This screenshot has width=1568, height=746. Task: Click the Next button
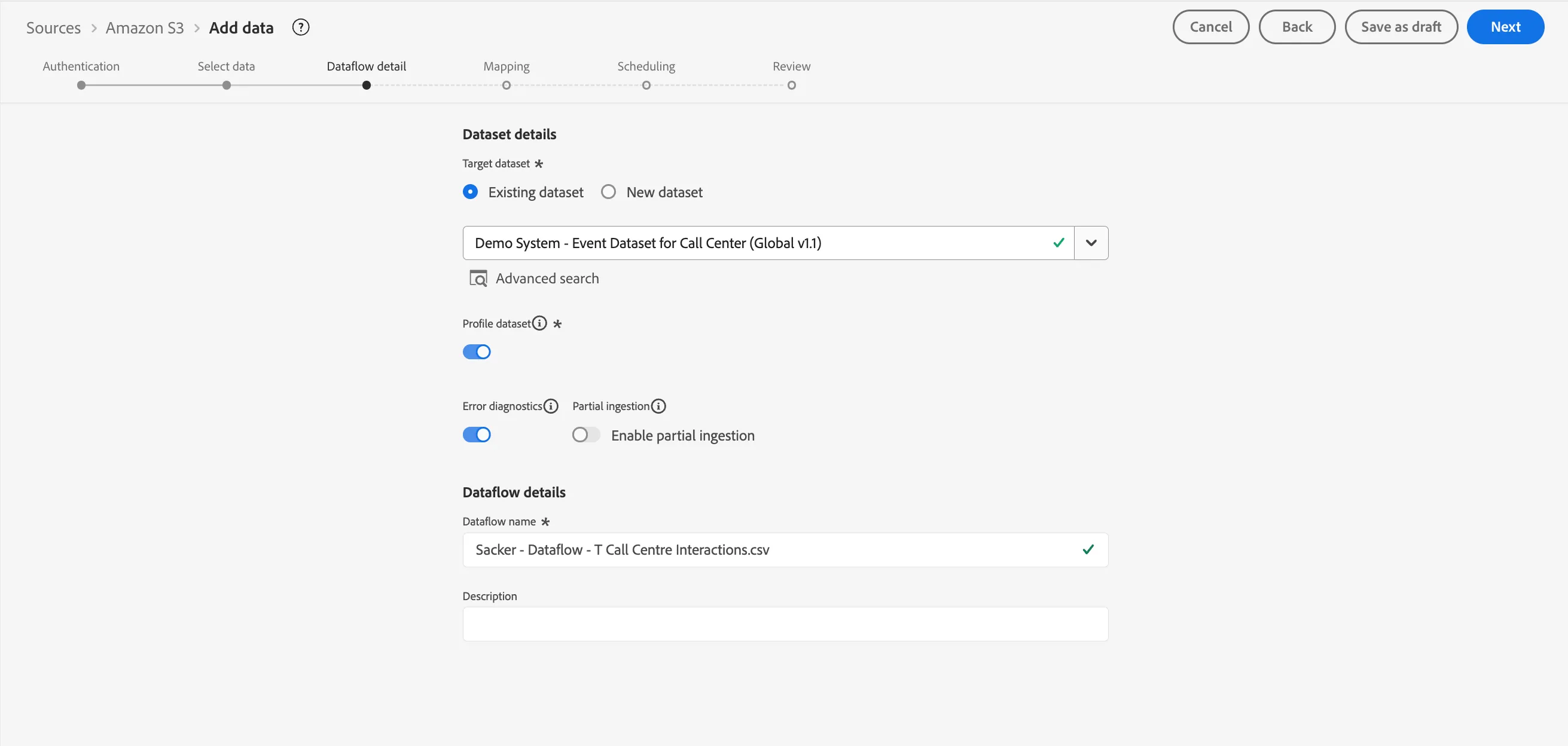pyautogui.click(x=1505, y=27)
